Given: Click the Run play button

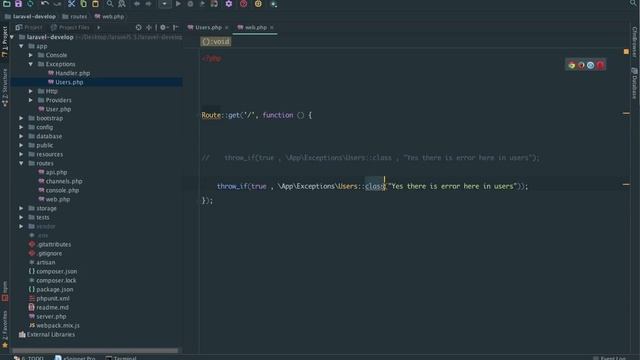Looking at the screenshot, I should coord(178,4).
